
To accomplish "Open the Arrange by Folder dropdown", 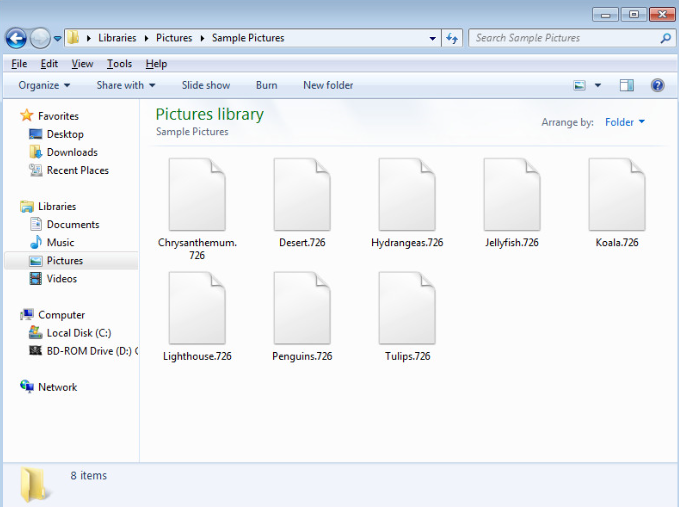I will (625, 122).
